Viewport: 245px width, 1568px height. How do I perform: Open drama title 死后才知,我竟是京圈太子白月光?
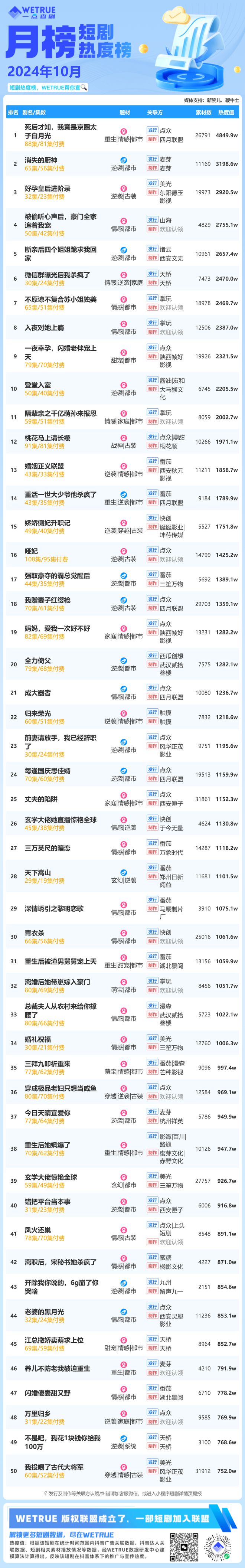(61, 131)
